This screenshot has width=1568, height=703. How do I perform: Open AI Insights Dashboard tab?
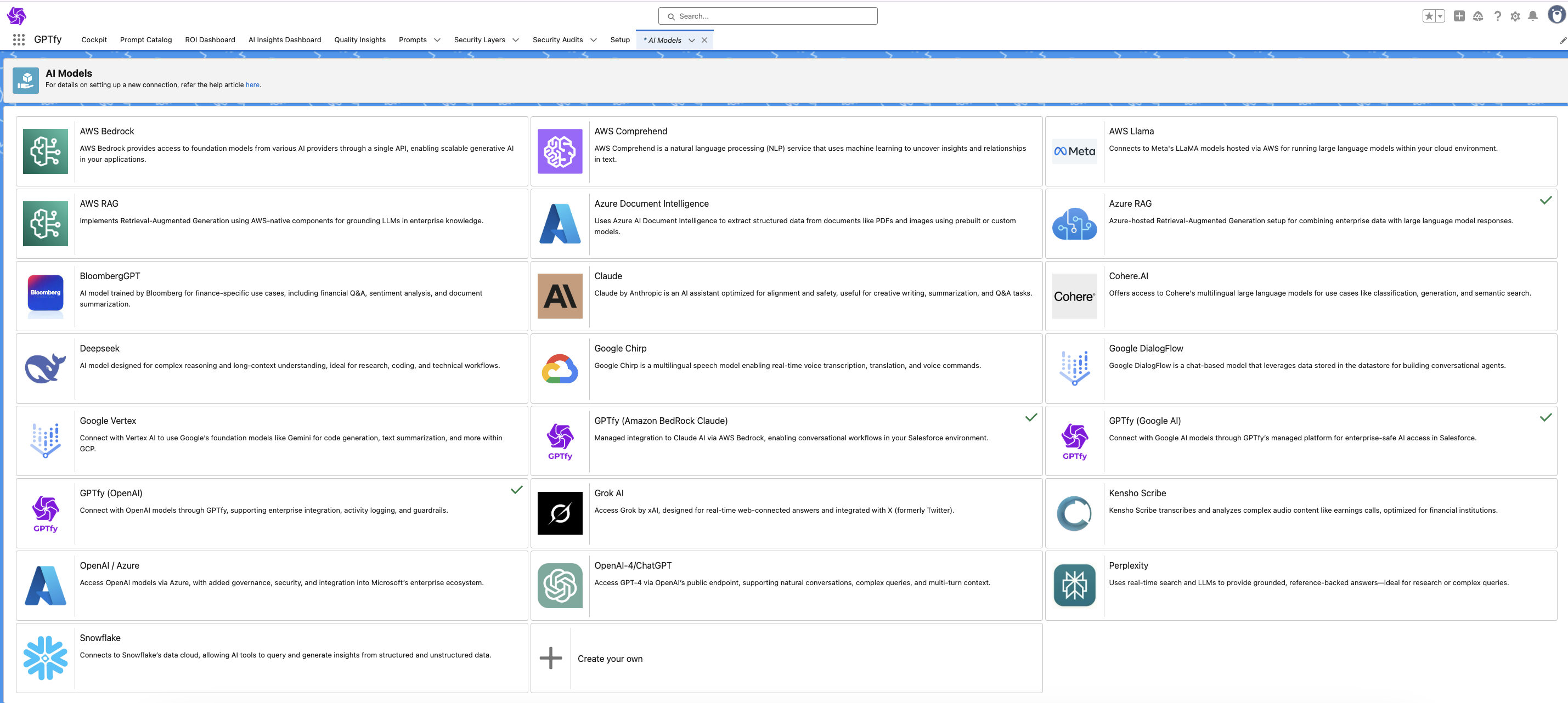pyautogui.click(x=285, y=40)
